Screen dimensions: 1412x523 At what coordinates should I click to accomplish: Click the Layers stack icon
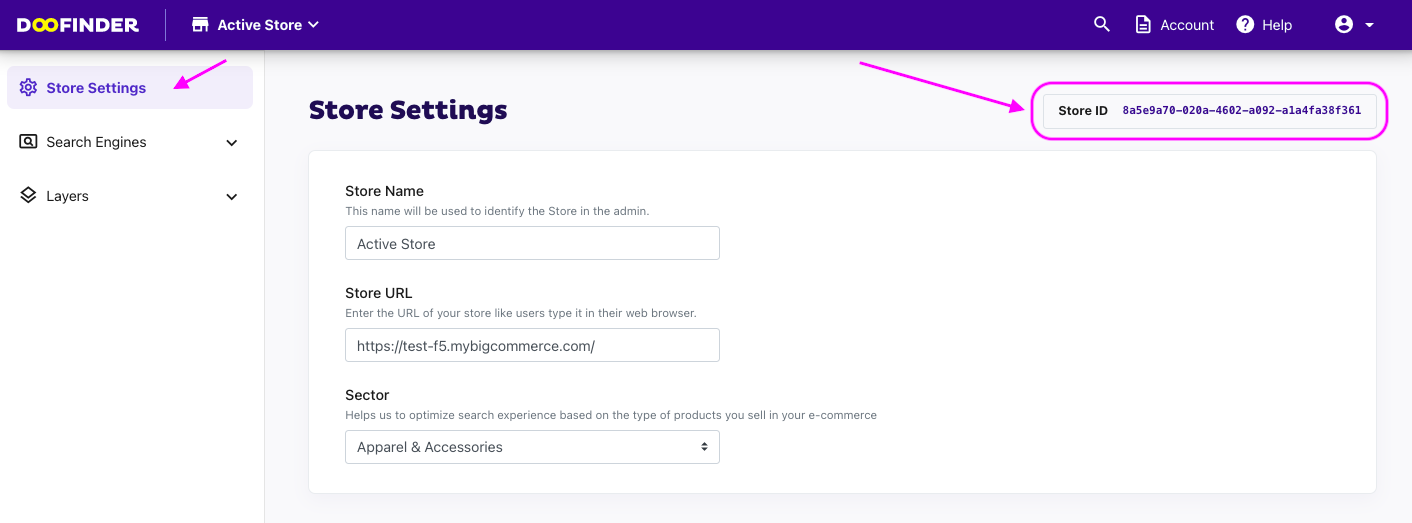28,196
